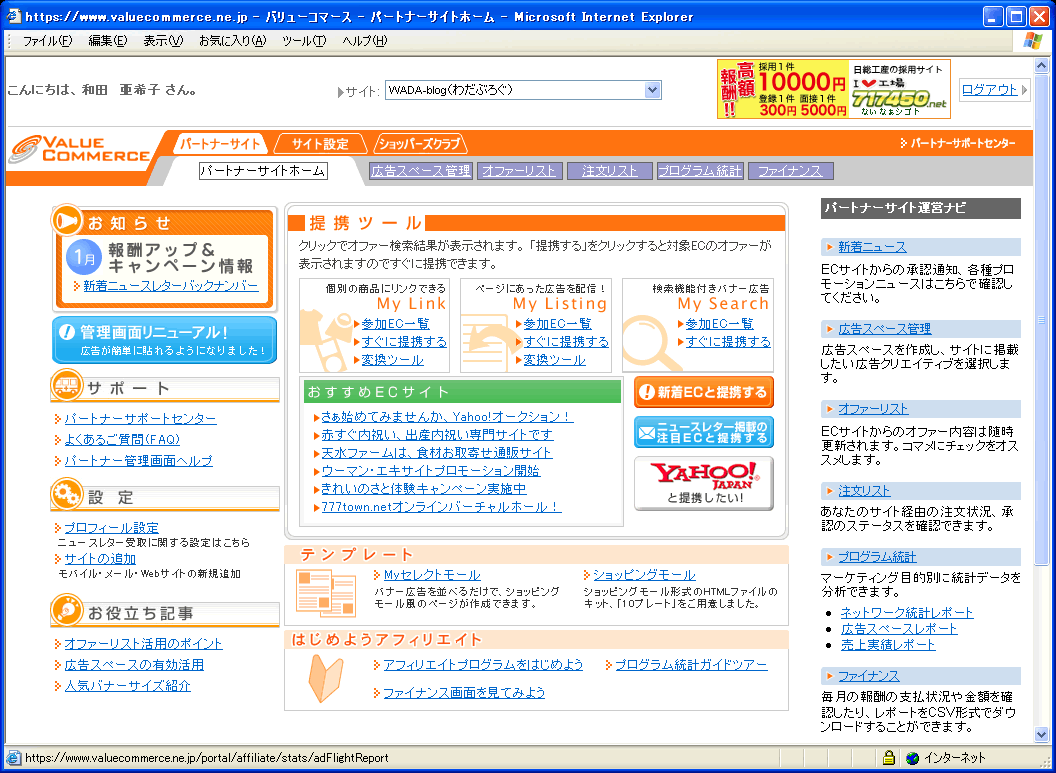The width and height of the screenshot is (1056, 773).
Task: Click the 高額報酬 advertisement banner
Action: [833, 90]
